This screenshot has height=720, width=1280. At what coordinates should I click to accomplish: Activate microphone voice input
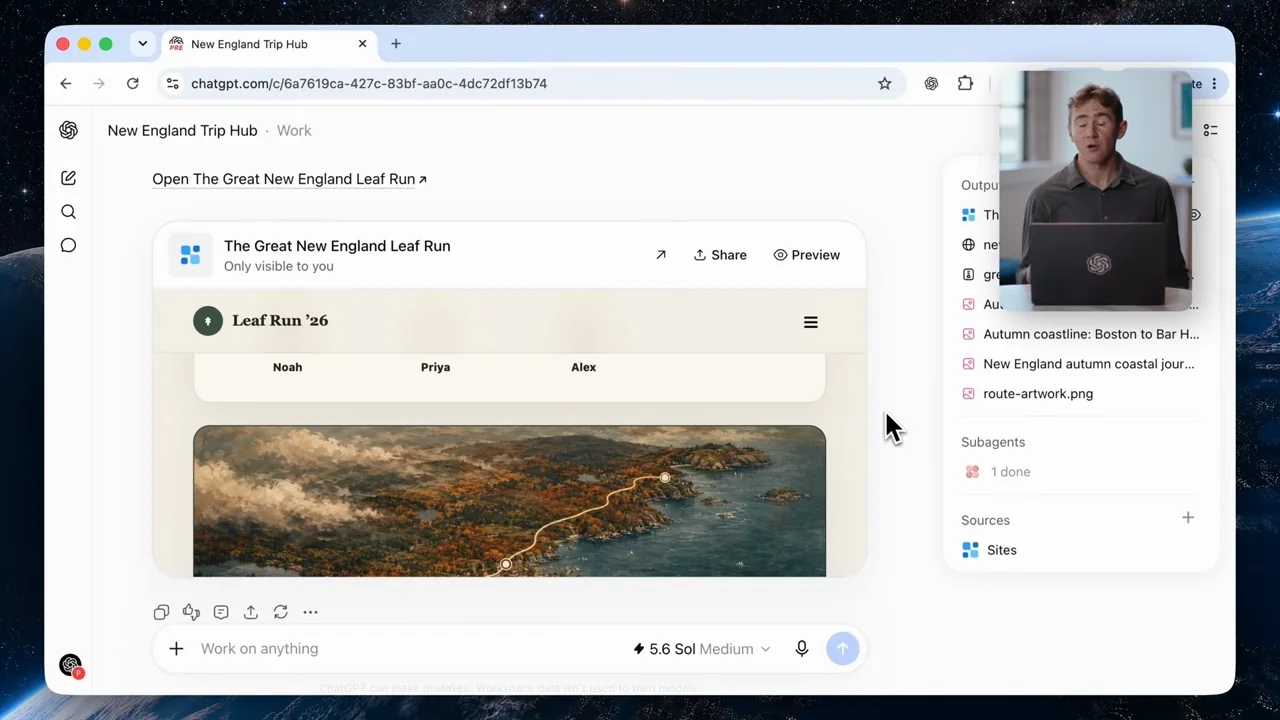click(x=802, y=649)
